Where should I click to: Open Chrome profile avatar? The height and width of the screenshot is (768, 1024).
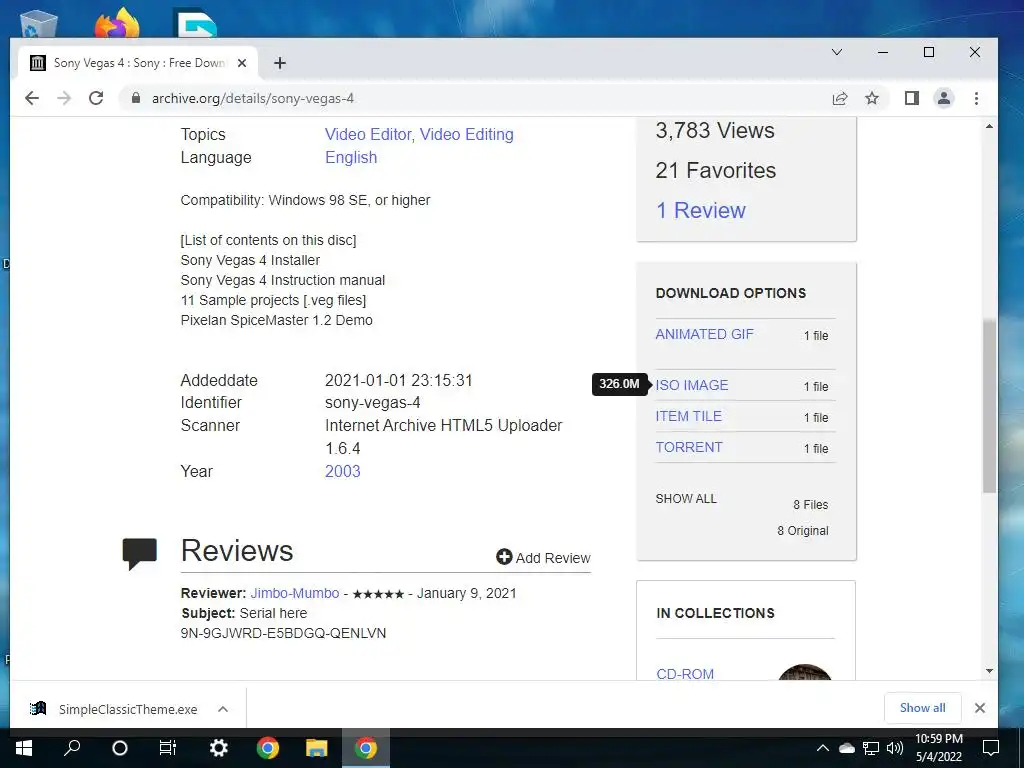click(944, 99)
